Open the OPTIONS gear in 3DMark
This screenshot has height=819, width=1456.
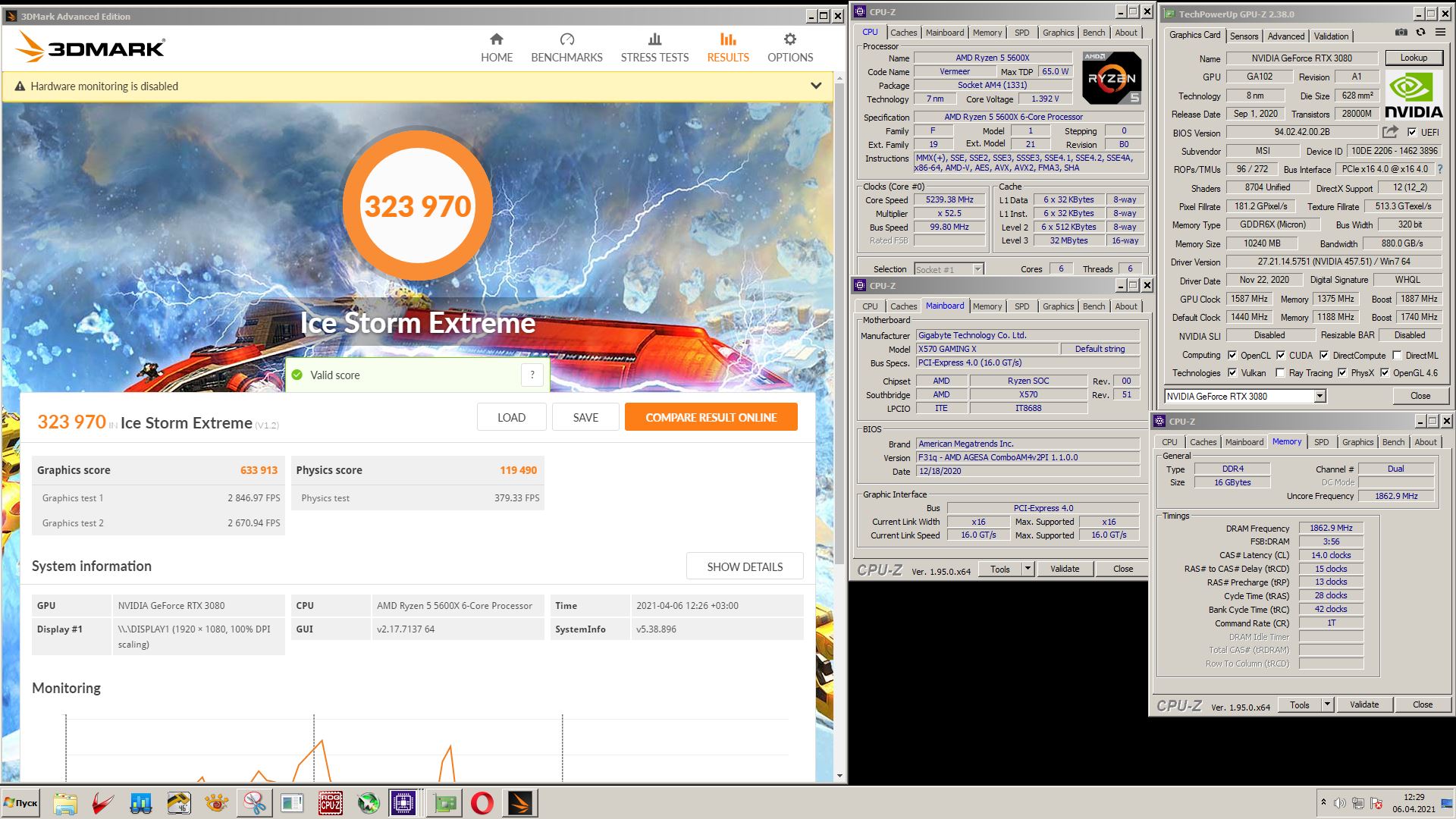790,39
